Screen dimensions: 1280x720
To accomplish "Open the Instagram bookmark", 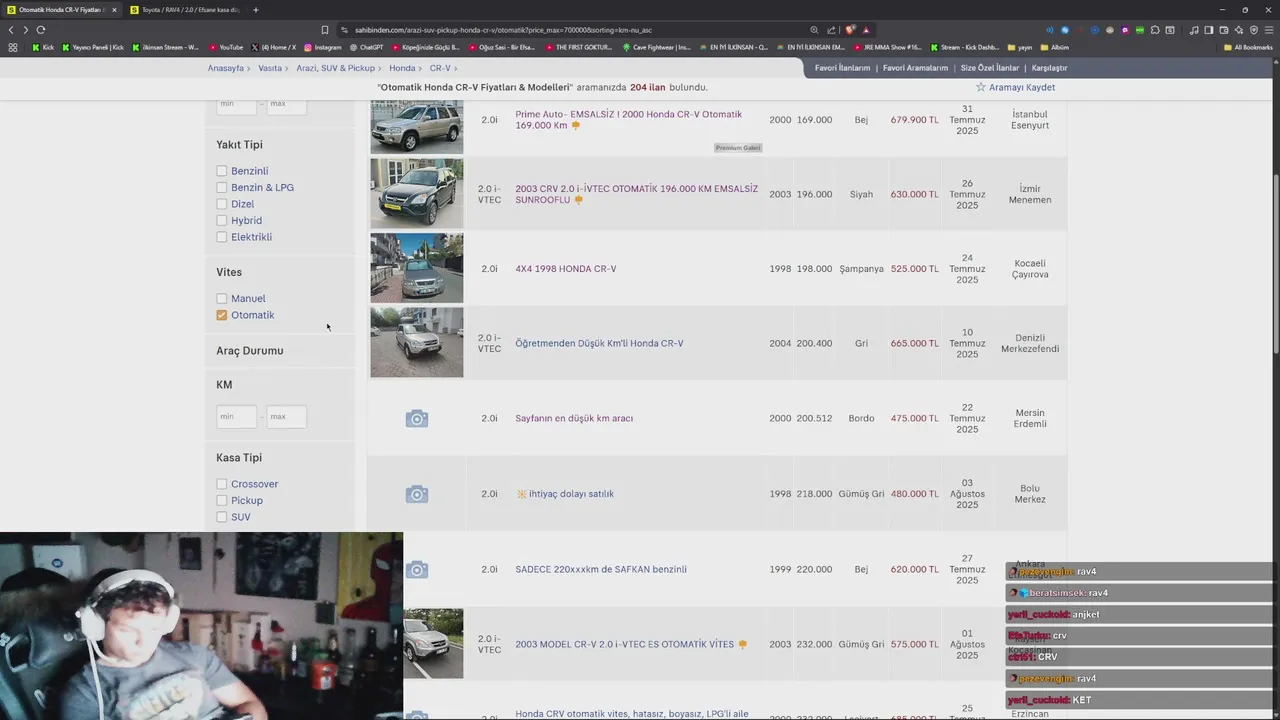I will tap(323, 47).
